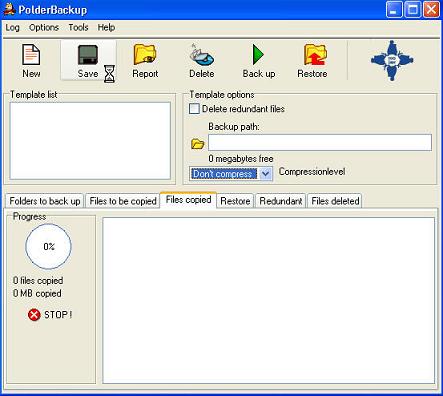Hit the red STOP ! icon
443x396 pixels.
click(x=34, y=315)
